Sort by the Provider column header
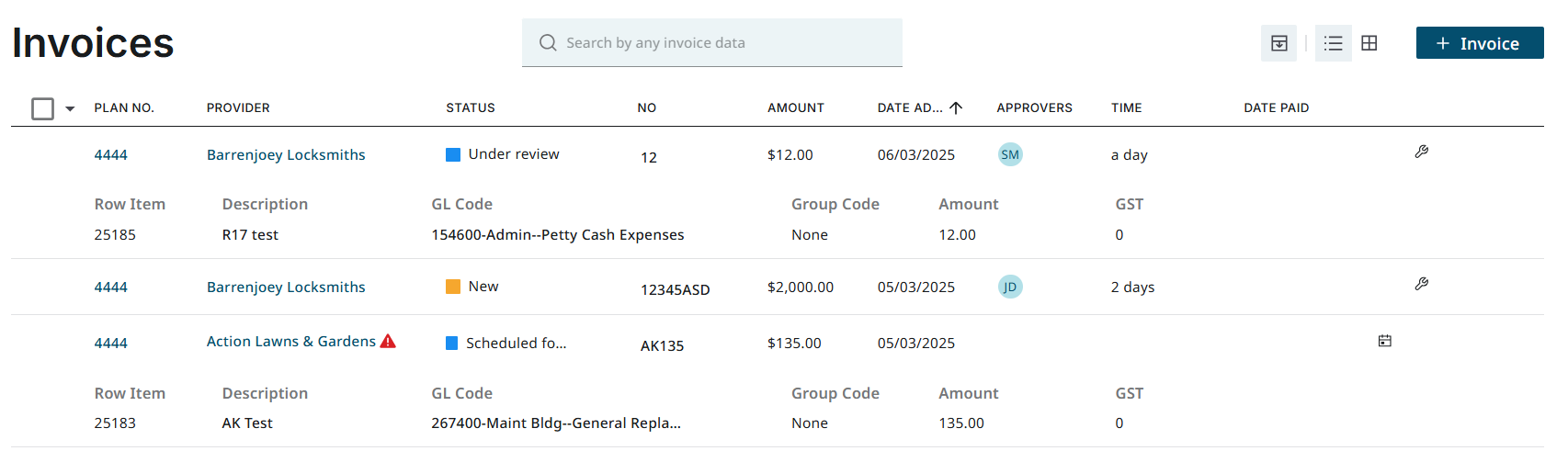 238,107
